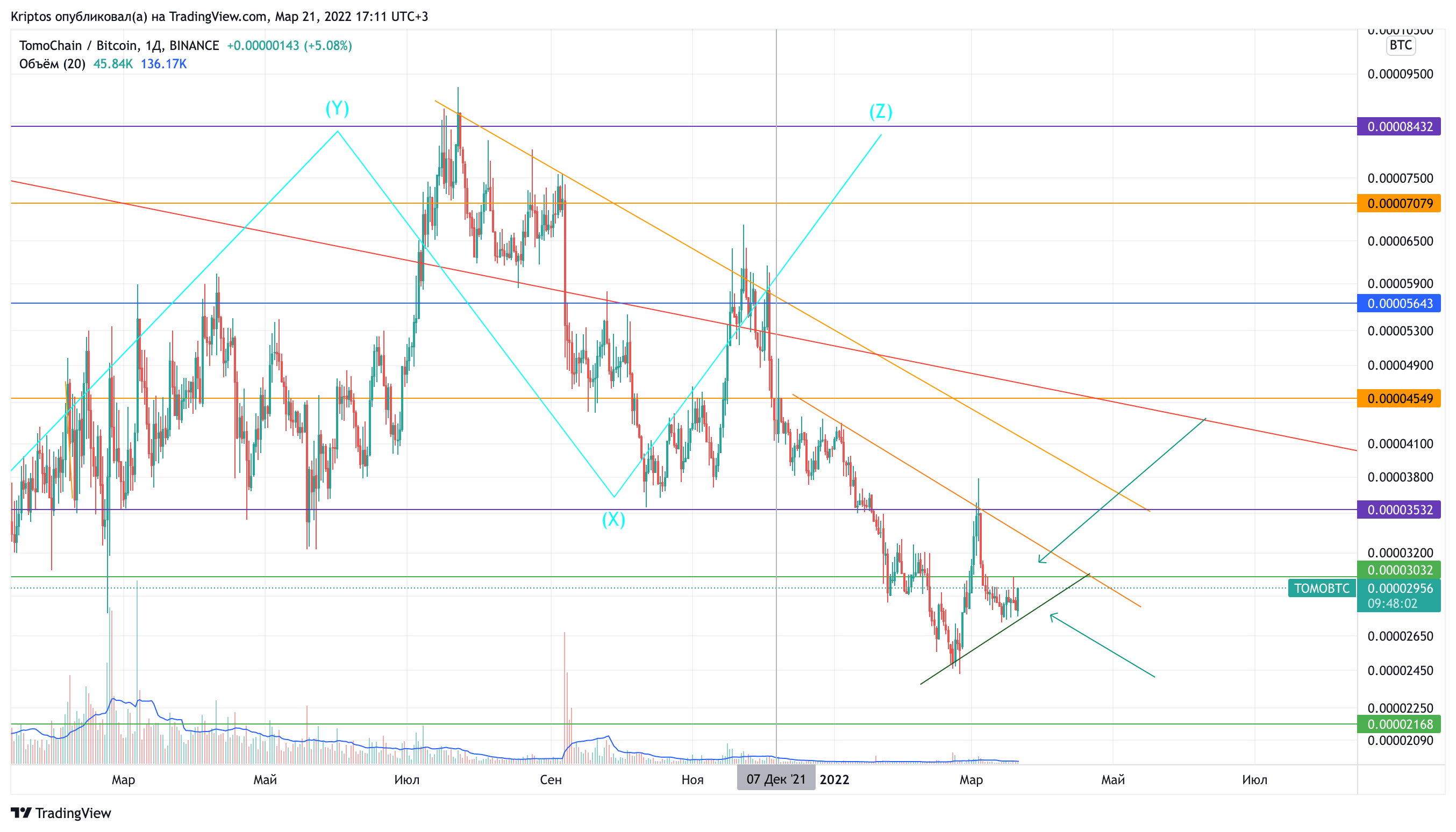Click the 0.00003800 price scale value
This screenshot has height=832, width=1456.
tap(1400, 477)
